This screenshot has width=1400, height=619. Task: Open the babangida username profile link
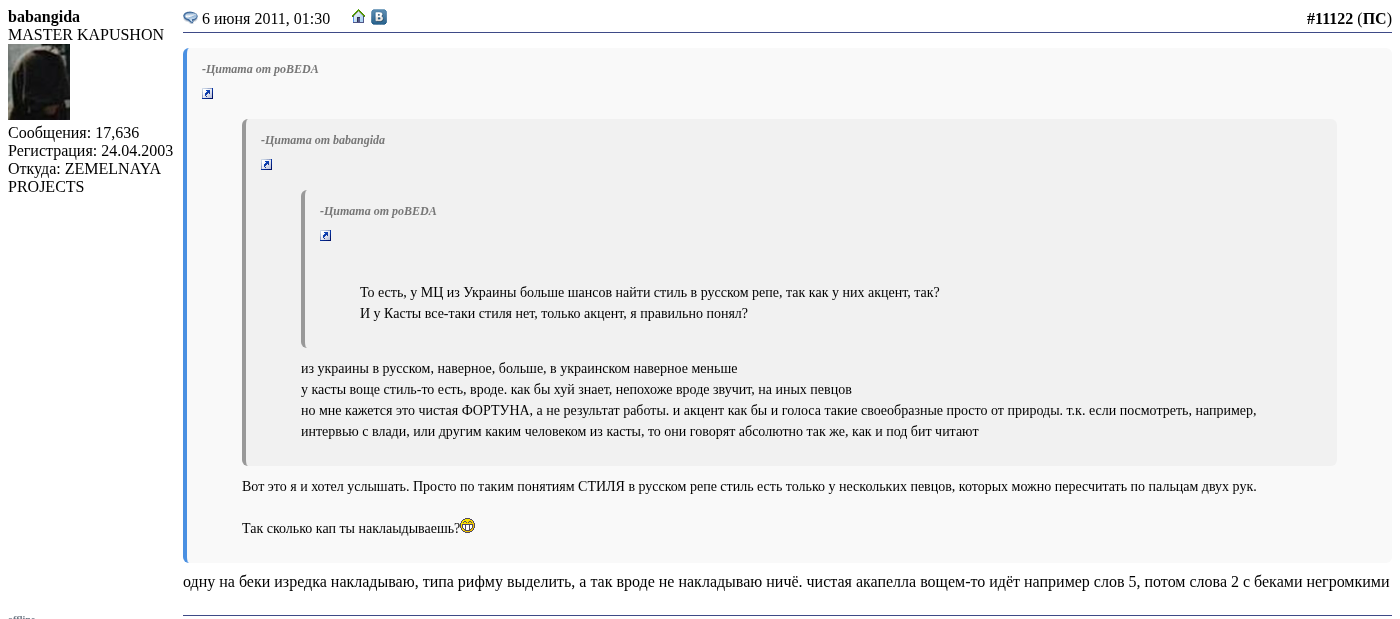coord(44,17)
